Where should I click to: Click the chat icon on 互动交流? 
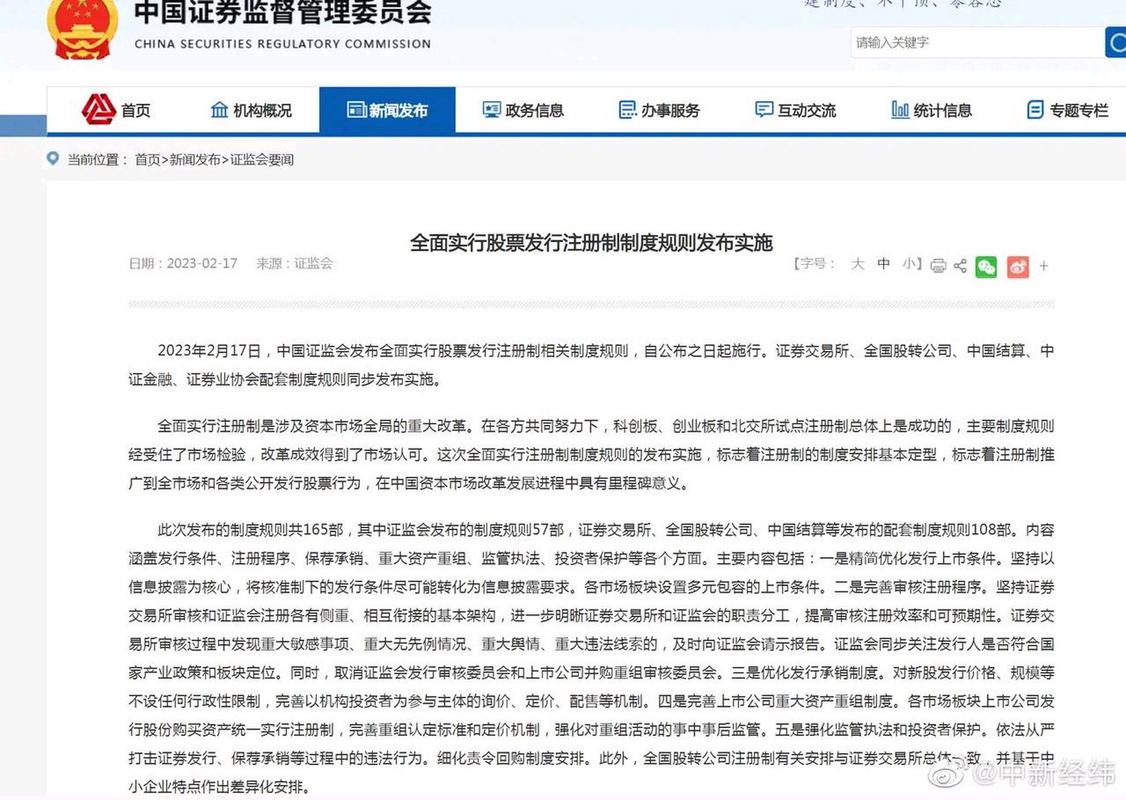763,110
